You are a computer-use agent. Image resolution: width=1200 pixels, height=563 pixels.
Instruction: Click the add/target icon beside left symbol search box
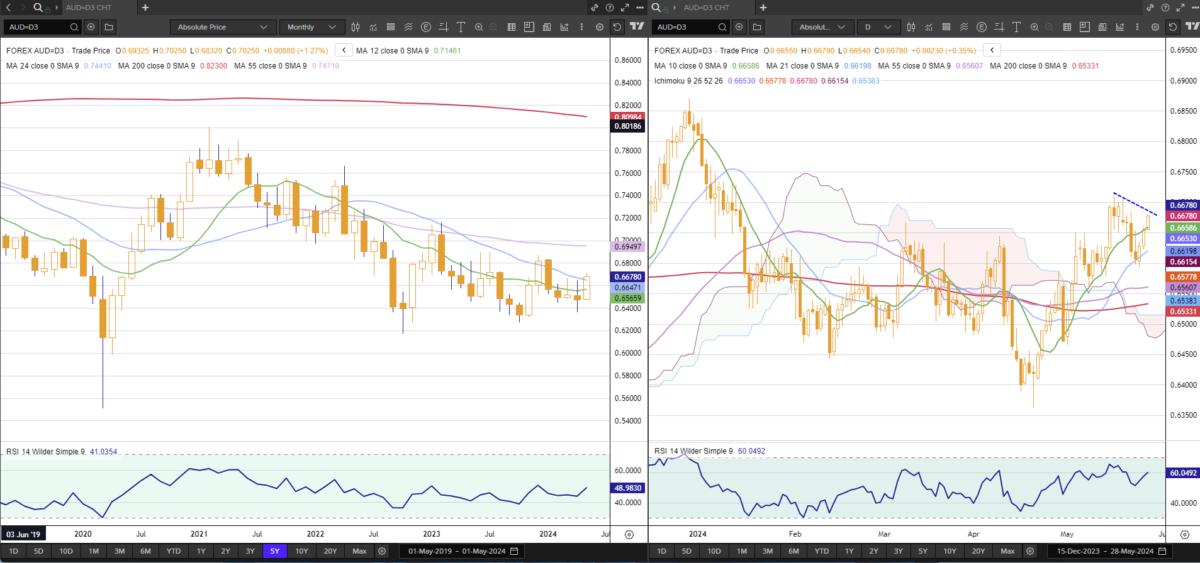[91, 27]
